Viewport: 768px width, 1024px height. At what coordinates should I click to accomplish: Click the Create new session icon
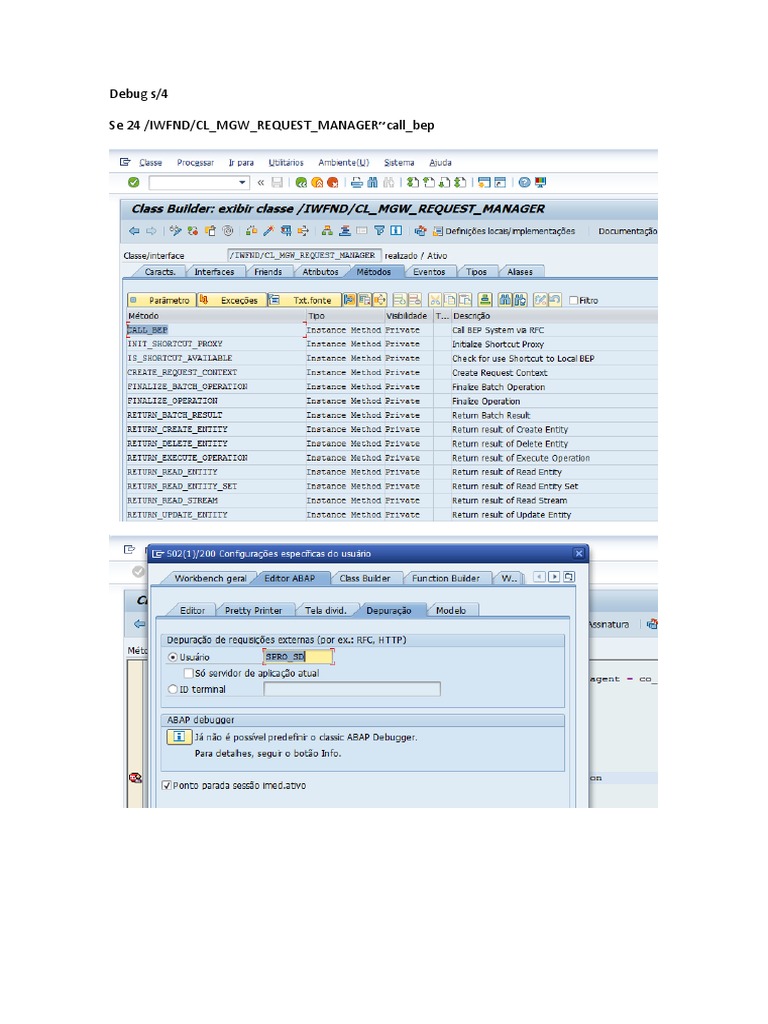(484, 183)
